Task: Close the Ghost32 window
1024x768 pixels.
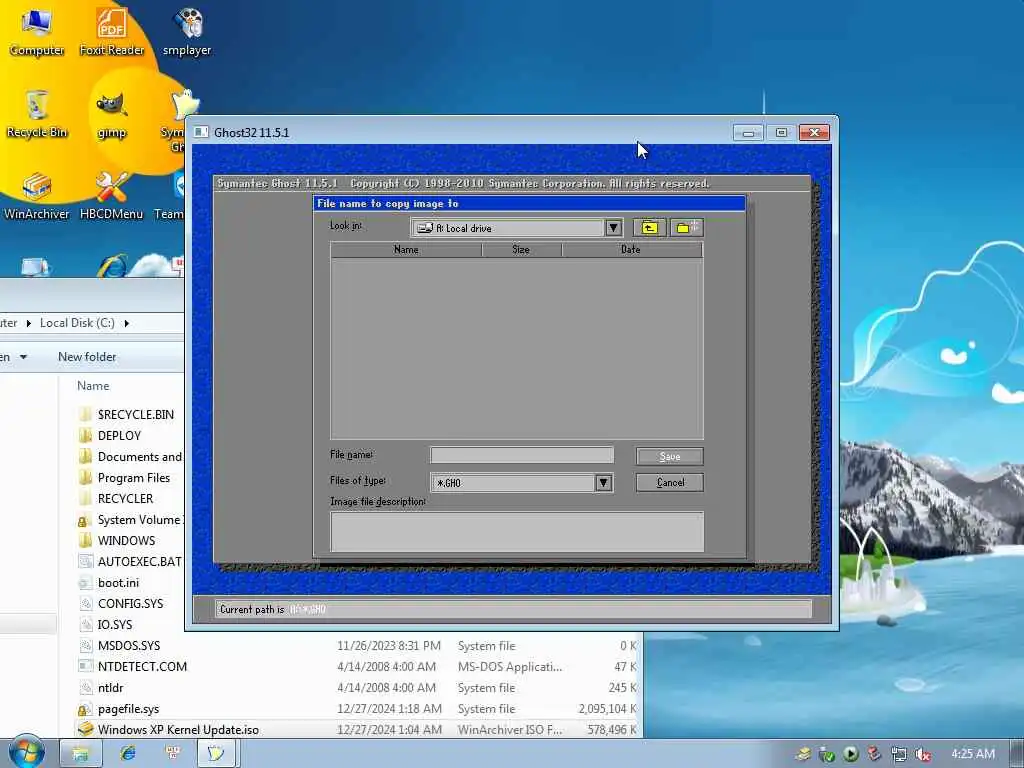Action: pyautogui.click(x=814, y=133)
